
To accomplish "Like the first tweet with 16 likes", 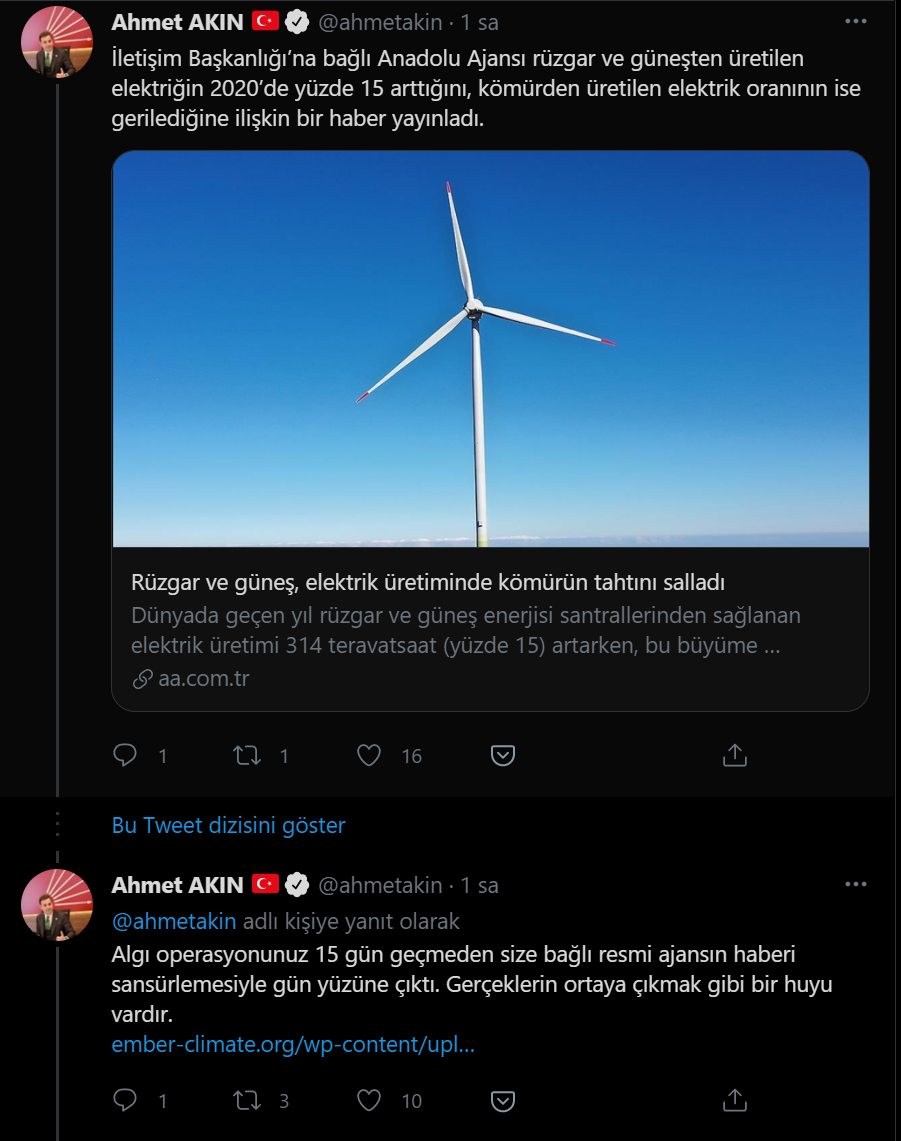I will 369,755.
